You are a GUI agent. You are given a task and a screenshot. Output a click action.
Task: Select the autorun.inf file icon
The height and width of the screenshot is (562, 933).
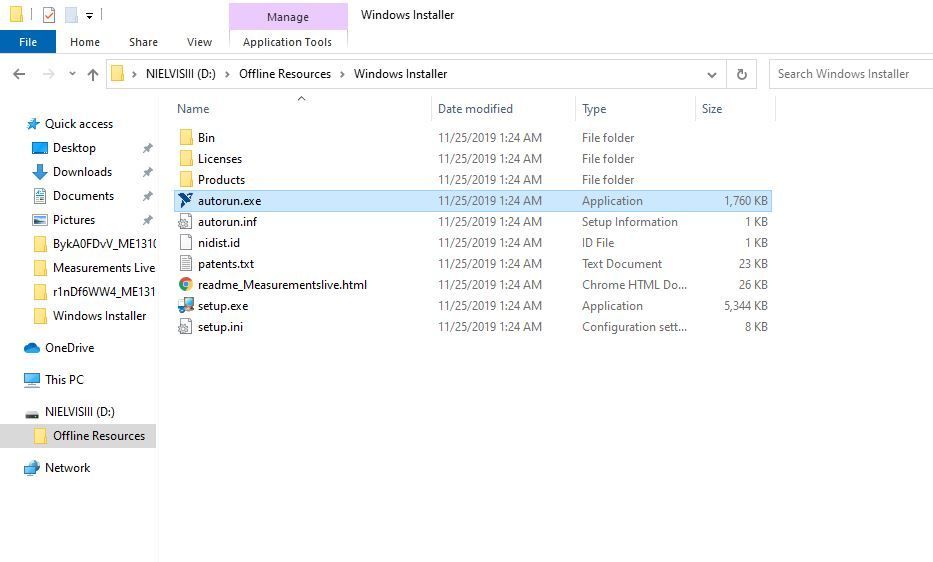click(186, 221)
